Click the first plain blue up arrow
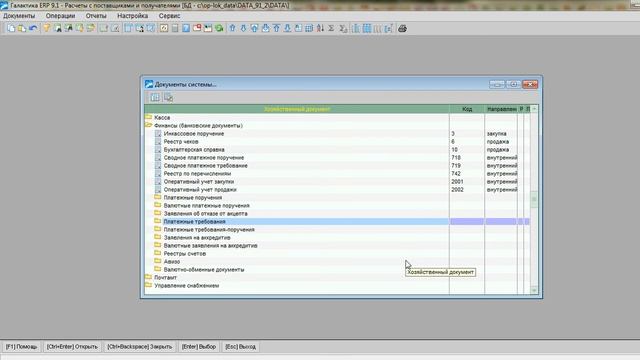Image resolution: width=640 pixels, height=360 pixels. click(x=232, y=28)
